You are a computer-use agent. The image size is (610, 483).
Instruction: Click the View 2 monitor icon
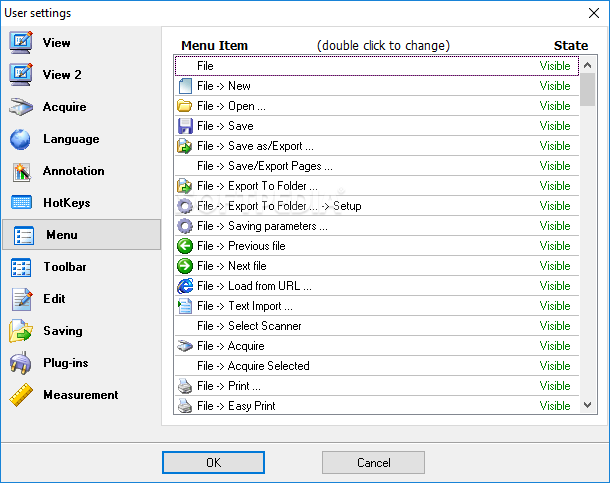pos(21,74)
